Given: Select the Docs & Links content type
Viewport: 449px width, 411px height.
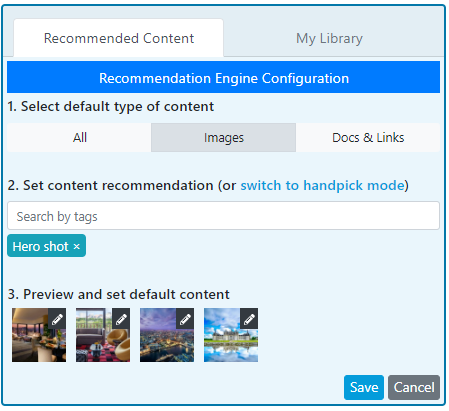Looking at the screenshot, I should (368, 138).
